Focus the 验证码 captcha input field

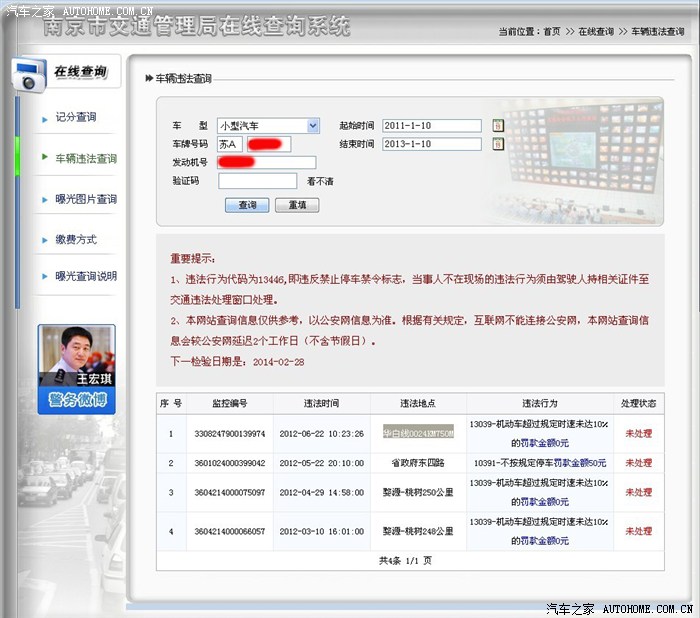[257, 181]
